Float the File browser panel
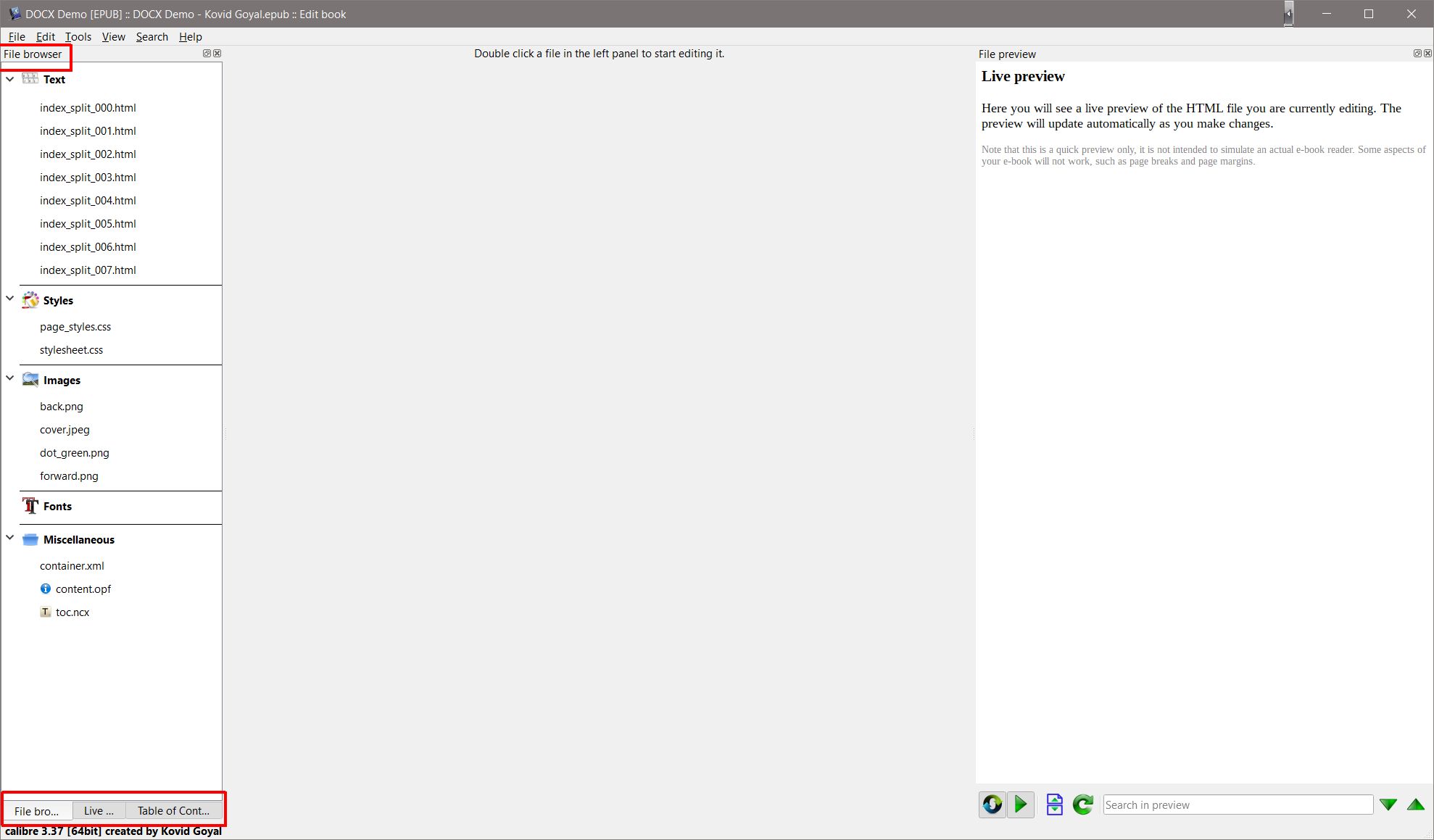 tap(207, 54)
